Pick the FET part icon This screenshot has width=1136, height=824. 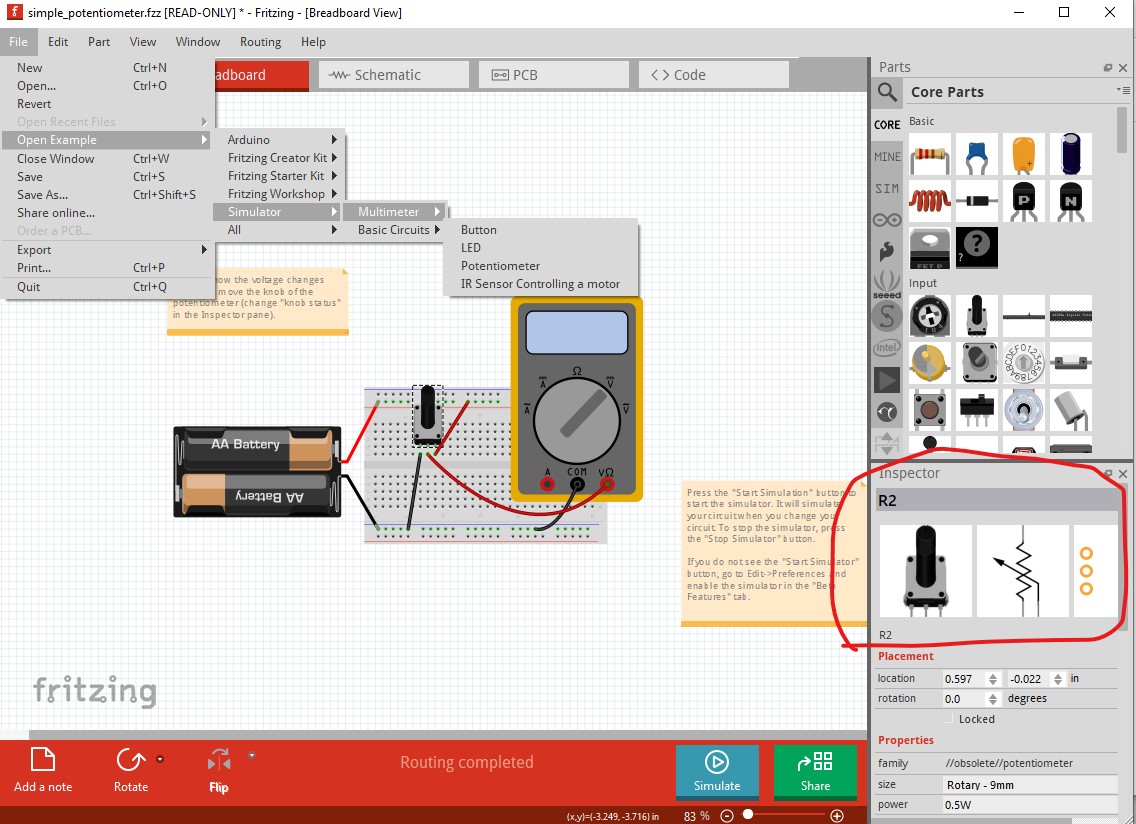[930, 248]
